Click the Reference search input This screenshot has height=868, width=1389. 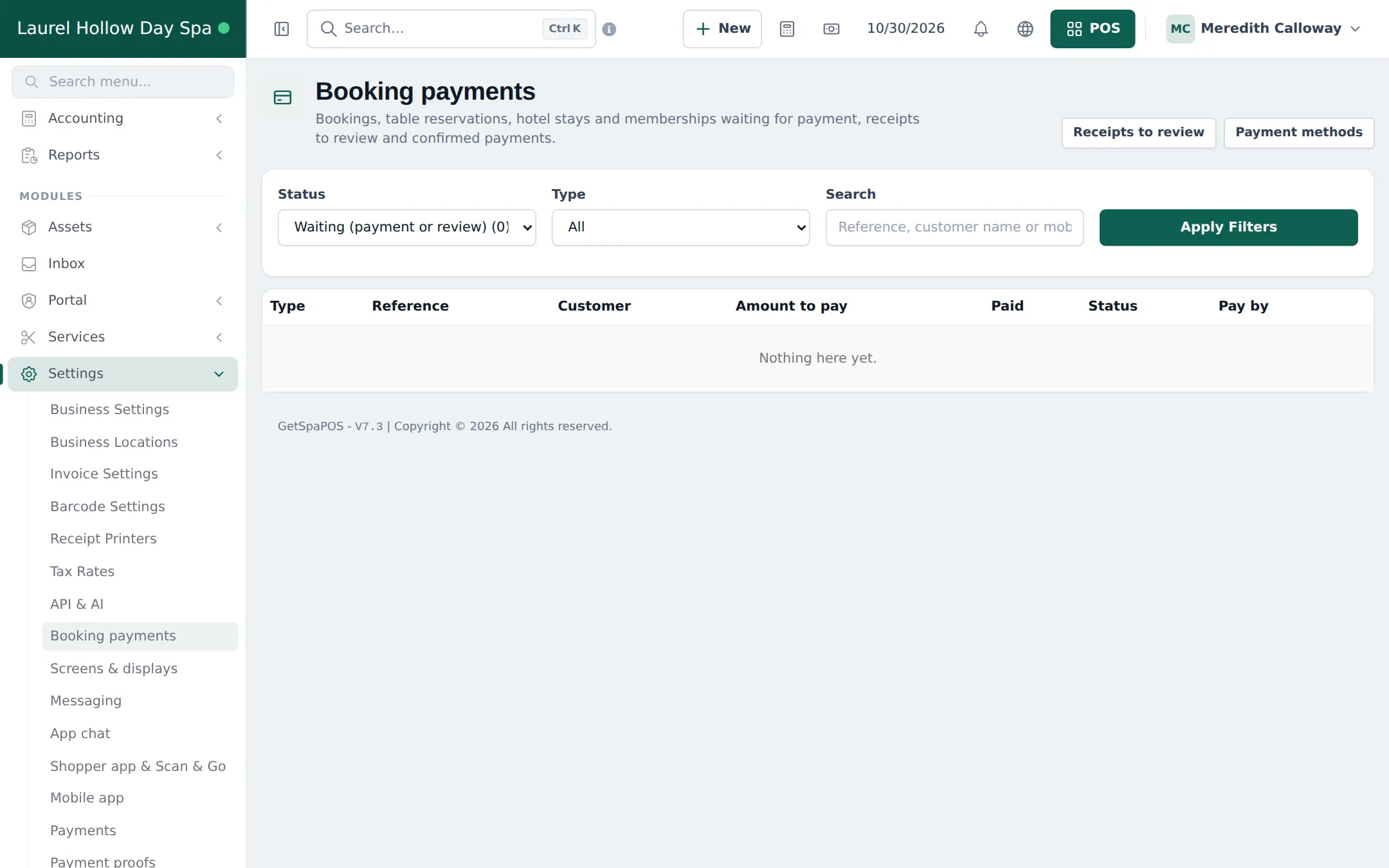coord(954,227)
